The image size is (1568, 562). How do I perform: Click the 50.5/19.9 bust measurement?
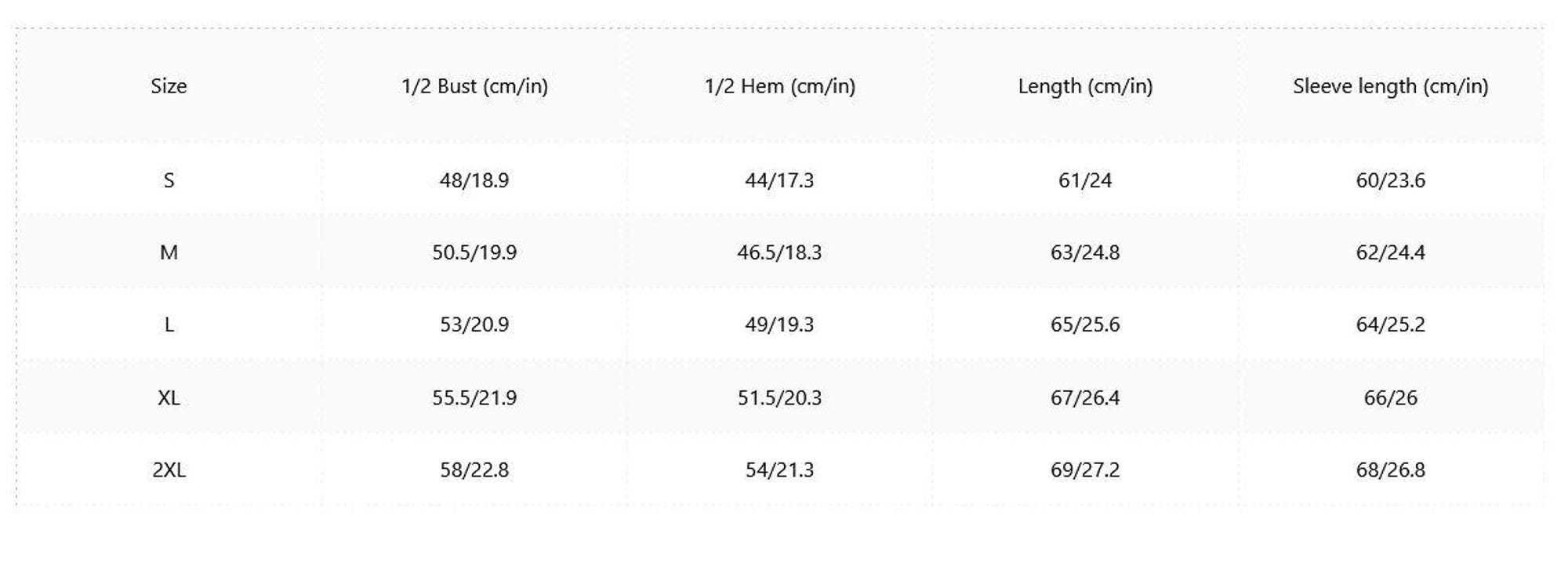[474, 252]
